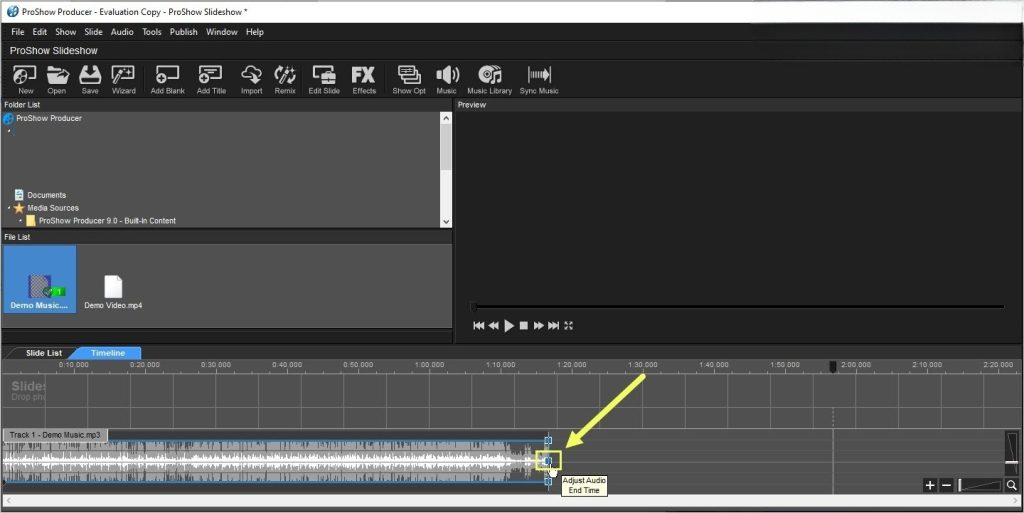Select Documents tree item text
1024x513 pixels.
(46, 194)
